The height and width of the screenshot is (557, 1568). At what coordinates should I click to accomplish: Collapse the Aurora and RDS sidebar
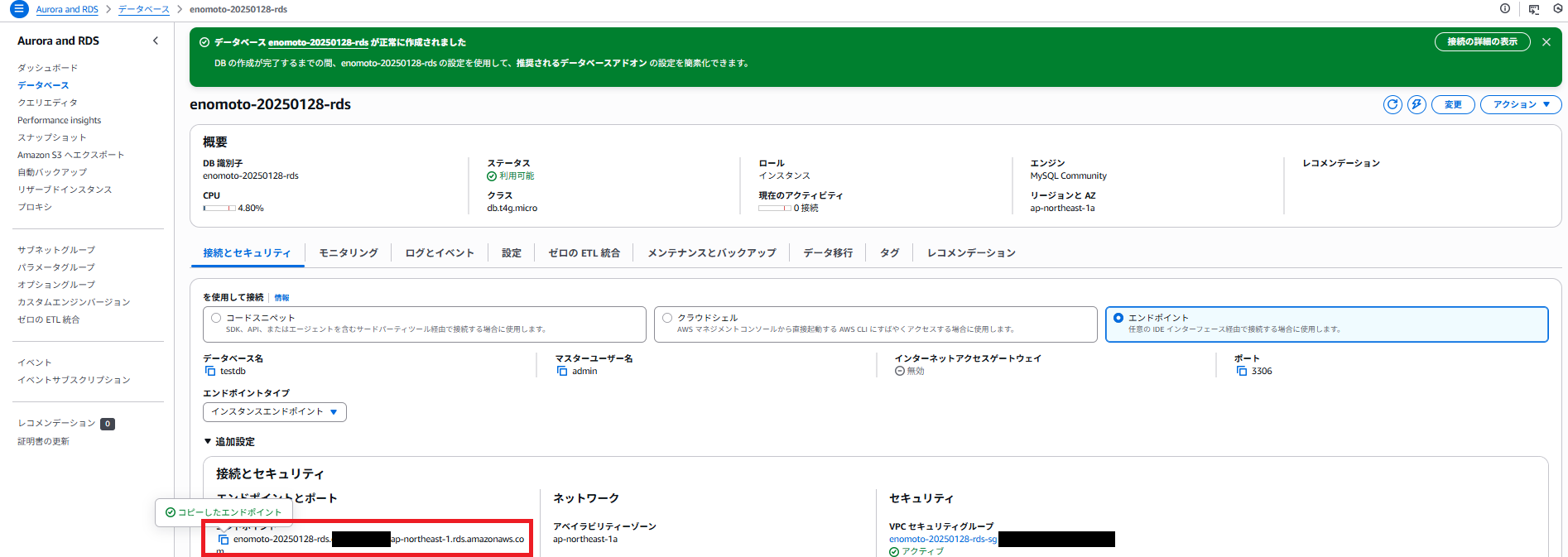pyautogui.click(x=156, y=41)
